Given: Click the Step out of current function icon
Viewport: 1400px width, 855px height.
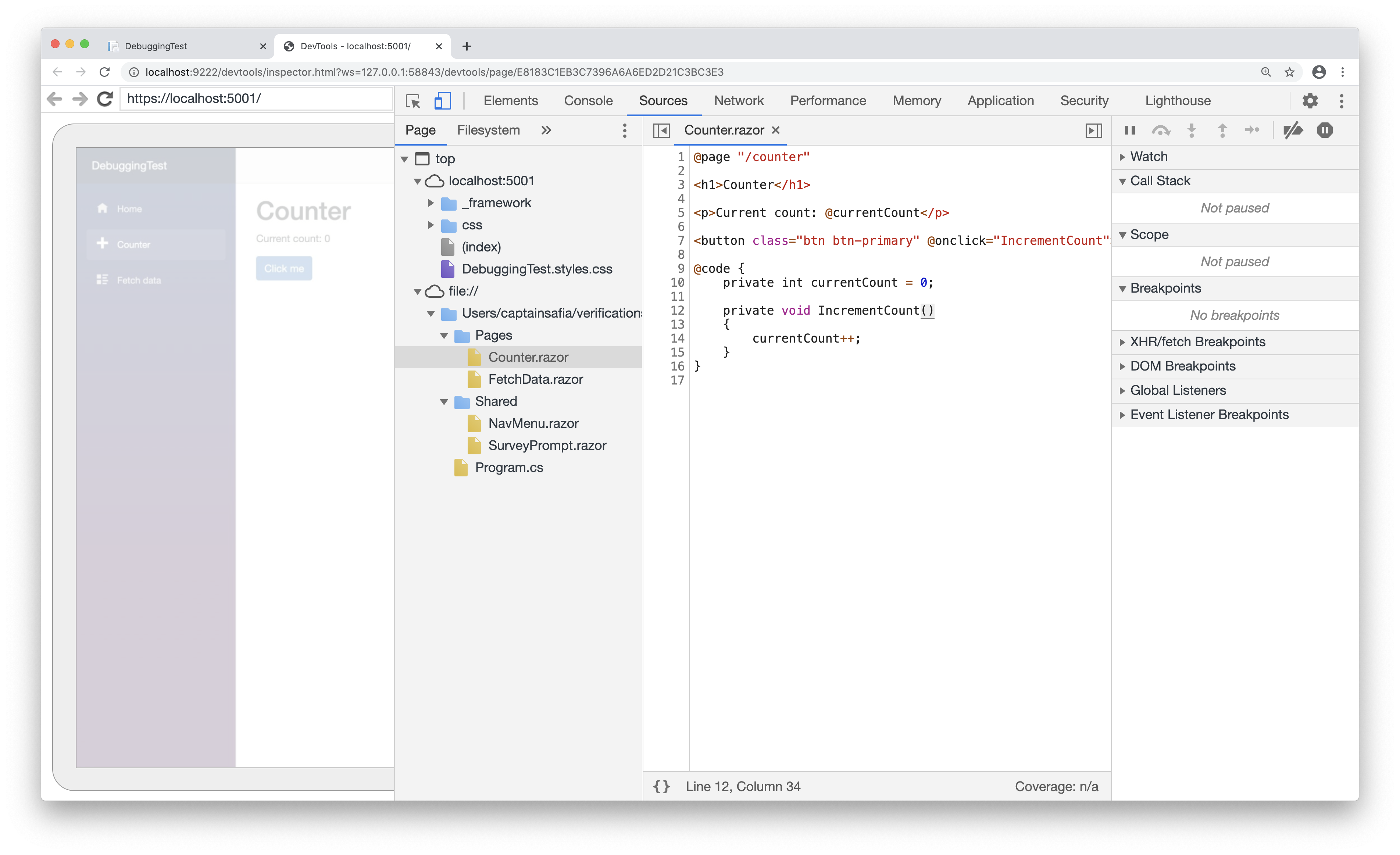Looking at the screenshot, I should pyautogui.click(x=1222, y=130).
